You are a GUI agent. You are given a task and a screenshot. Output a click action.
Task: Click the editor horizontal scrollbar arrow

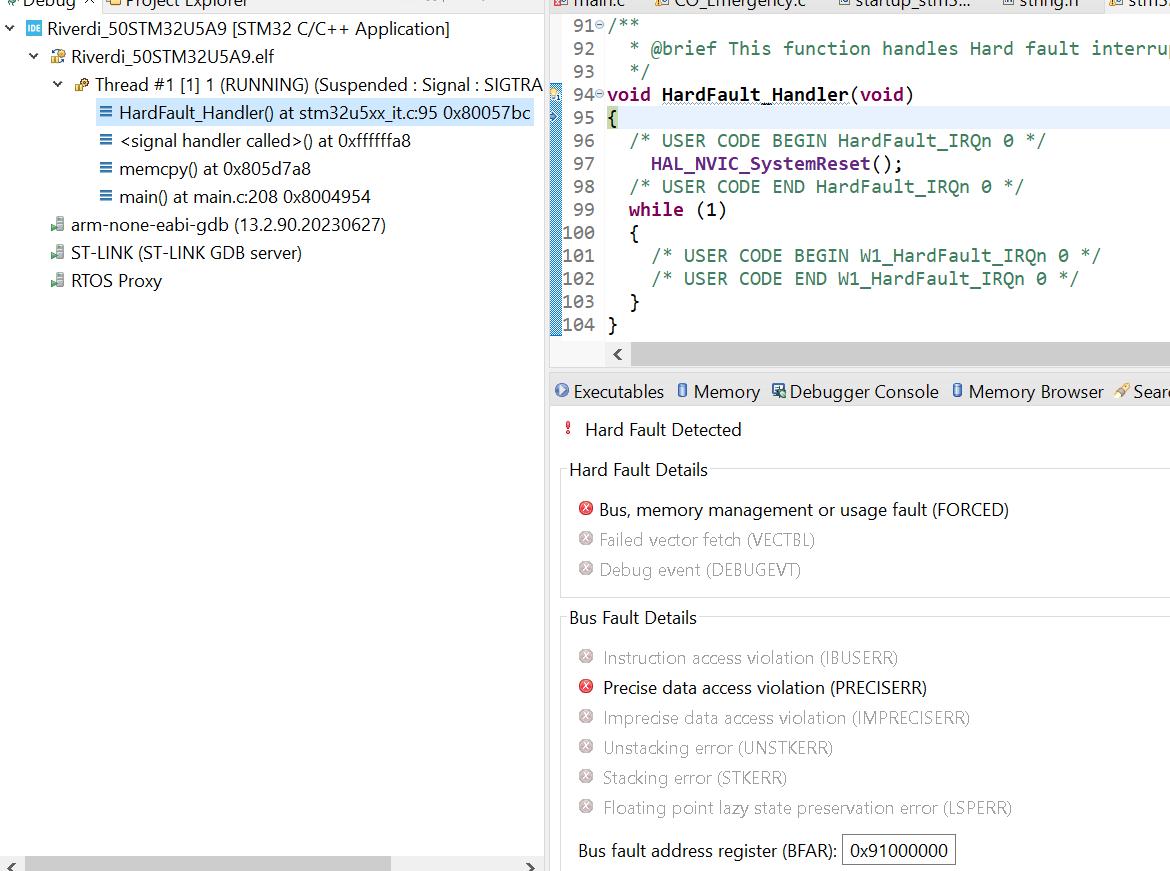pyautogui.click(x=617, y=354)
